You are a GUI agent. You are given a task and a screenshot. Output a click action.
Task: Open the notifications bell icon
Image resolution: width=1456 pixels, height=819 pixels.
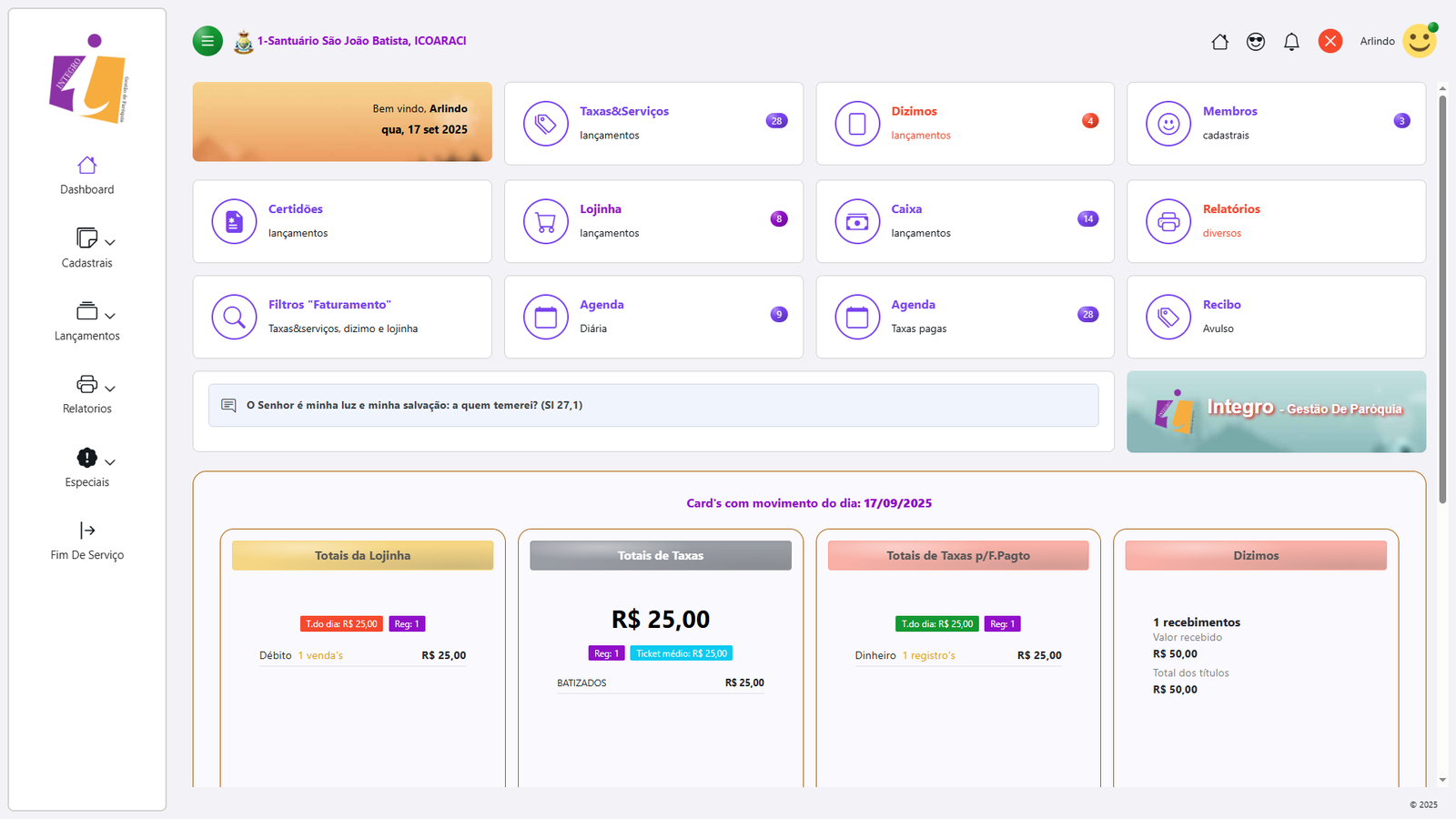(1290, 42)
